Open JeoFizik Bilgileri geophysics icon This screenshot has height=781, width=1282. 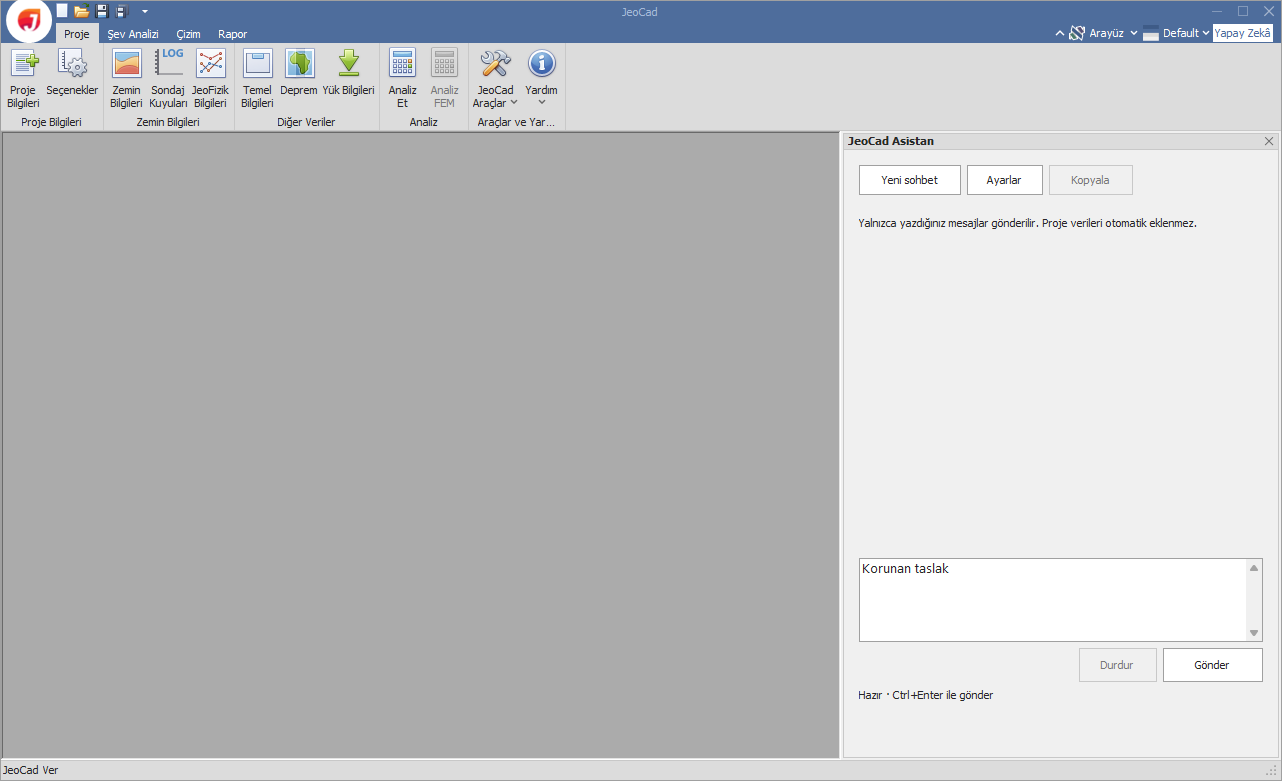coord(210,78)
